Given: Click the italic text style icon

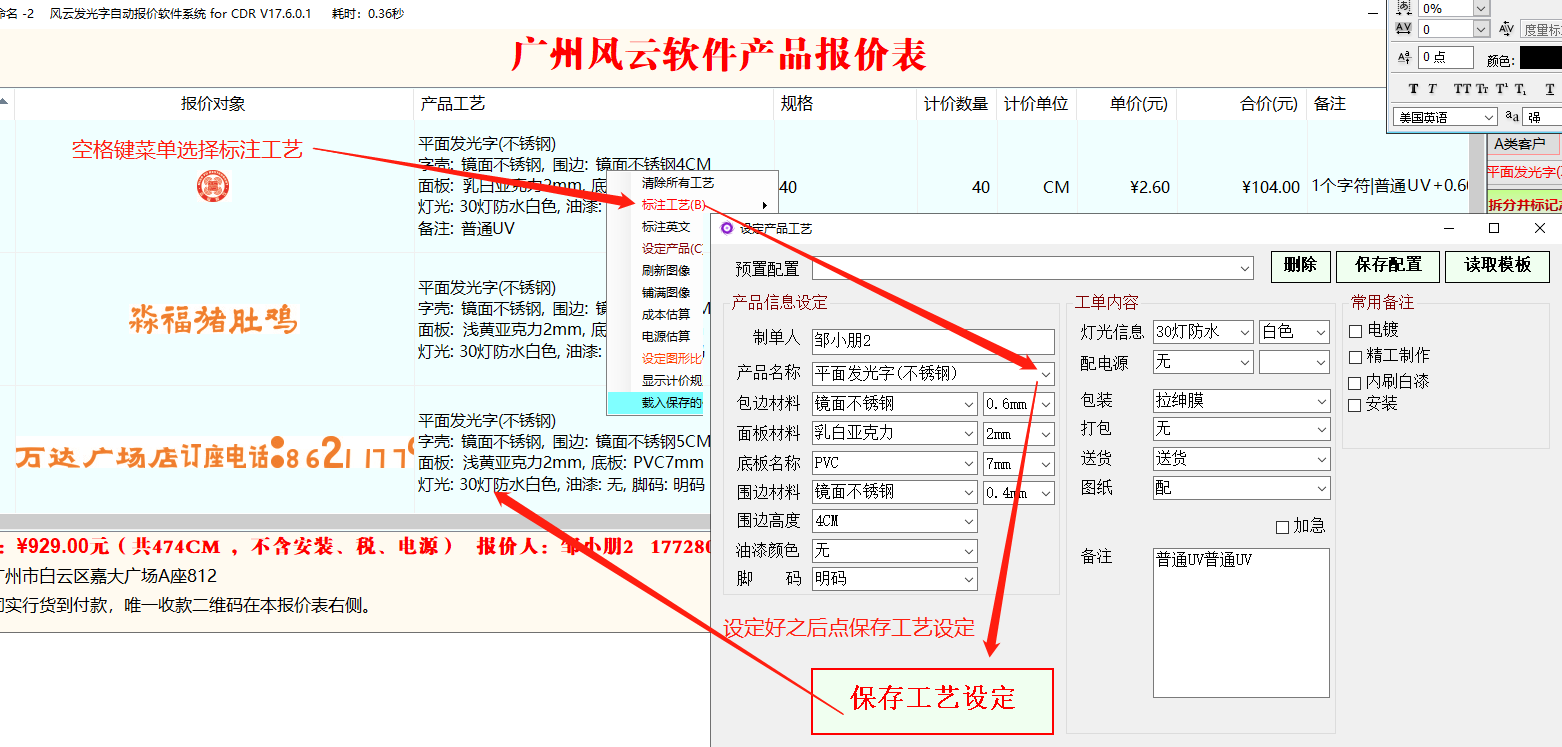Looking at the screenshot, I should (1432, 88).
